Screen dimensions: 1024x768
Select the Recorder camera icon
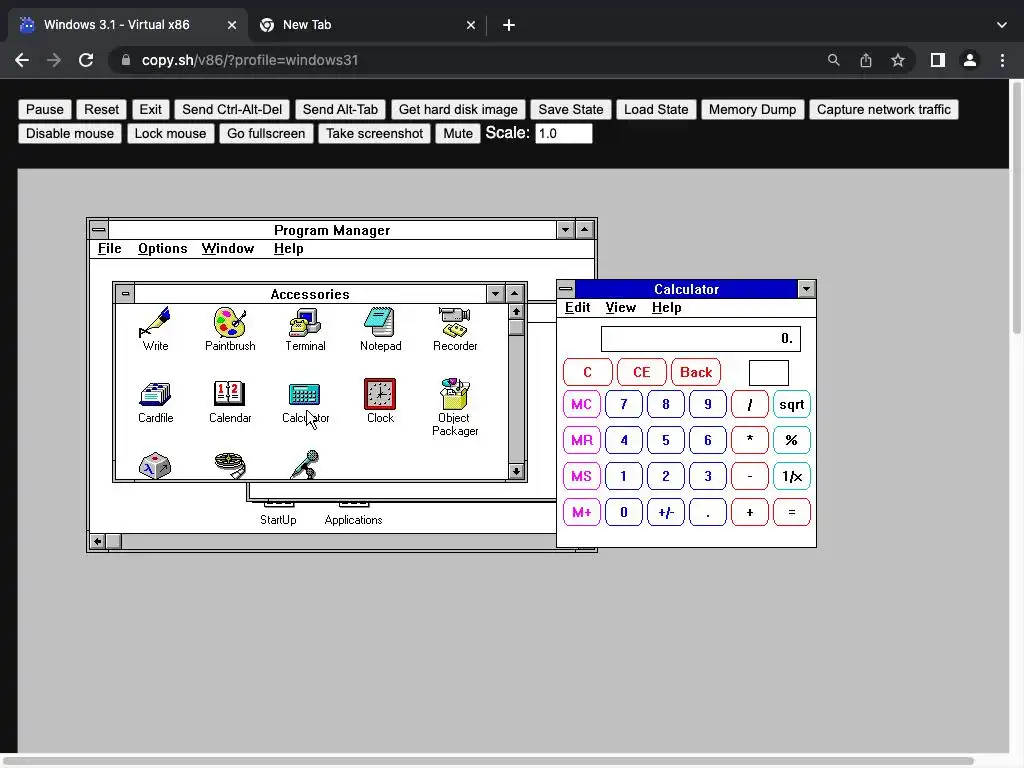(455, 329)
